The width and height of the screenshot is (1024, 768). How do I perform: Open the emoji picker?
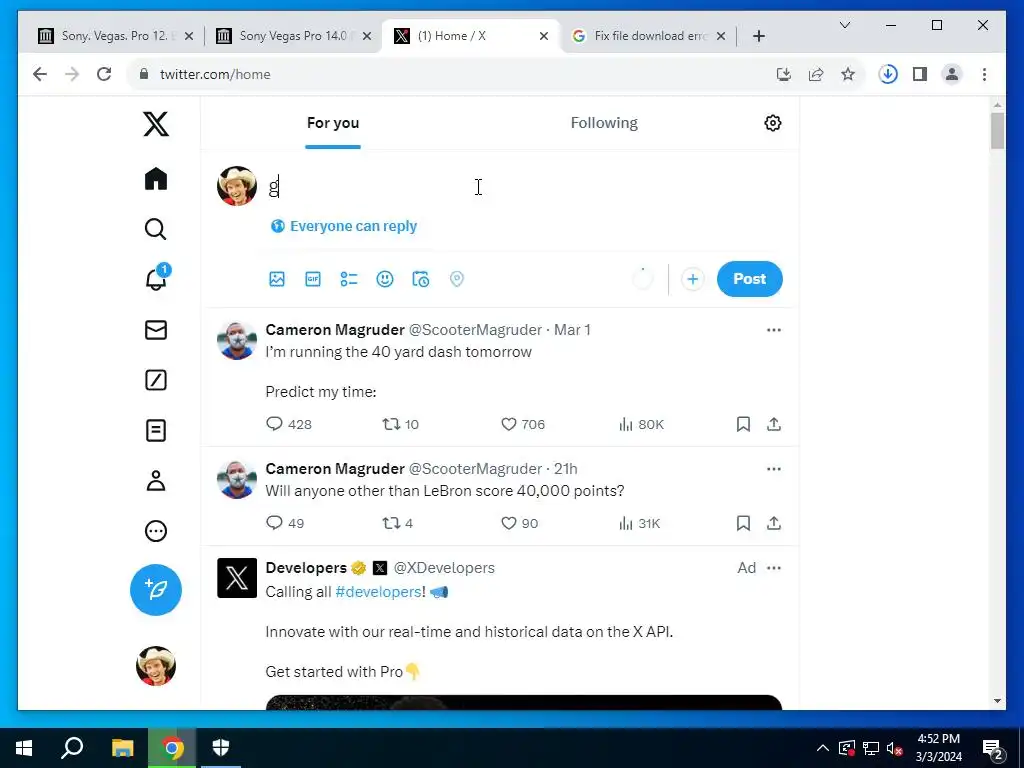tap(385, 279)
